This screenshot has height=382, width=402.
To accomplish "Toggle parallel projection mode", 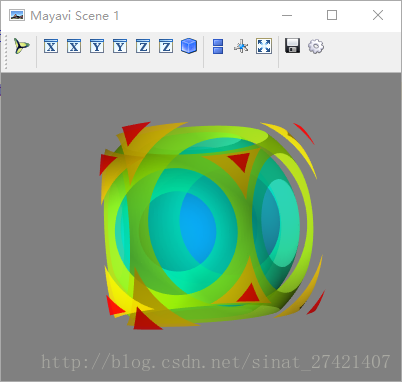I will [218, 46].
